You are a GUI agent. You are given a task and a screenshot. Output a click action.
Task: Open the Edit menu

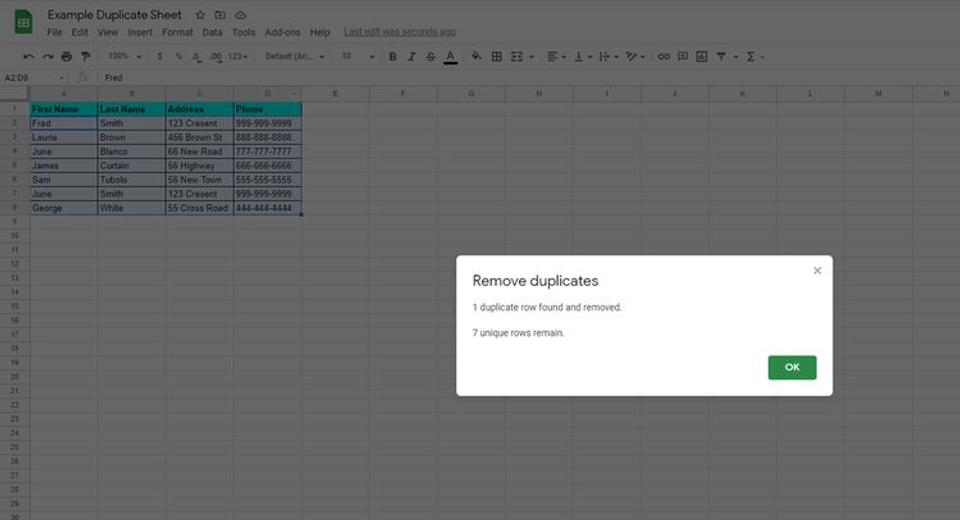(x=80, y=32)
